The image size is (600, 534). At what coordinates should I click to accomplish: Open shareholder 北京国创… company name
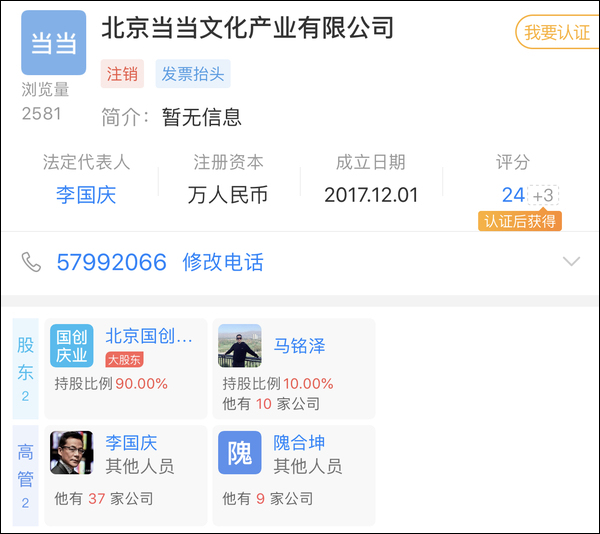[149, 336]
